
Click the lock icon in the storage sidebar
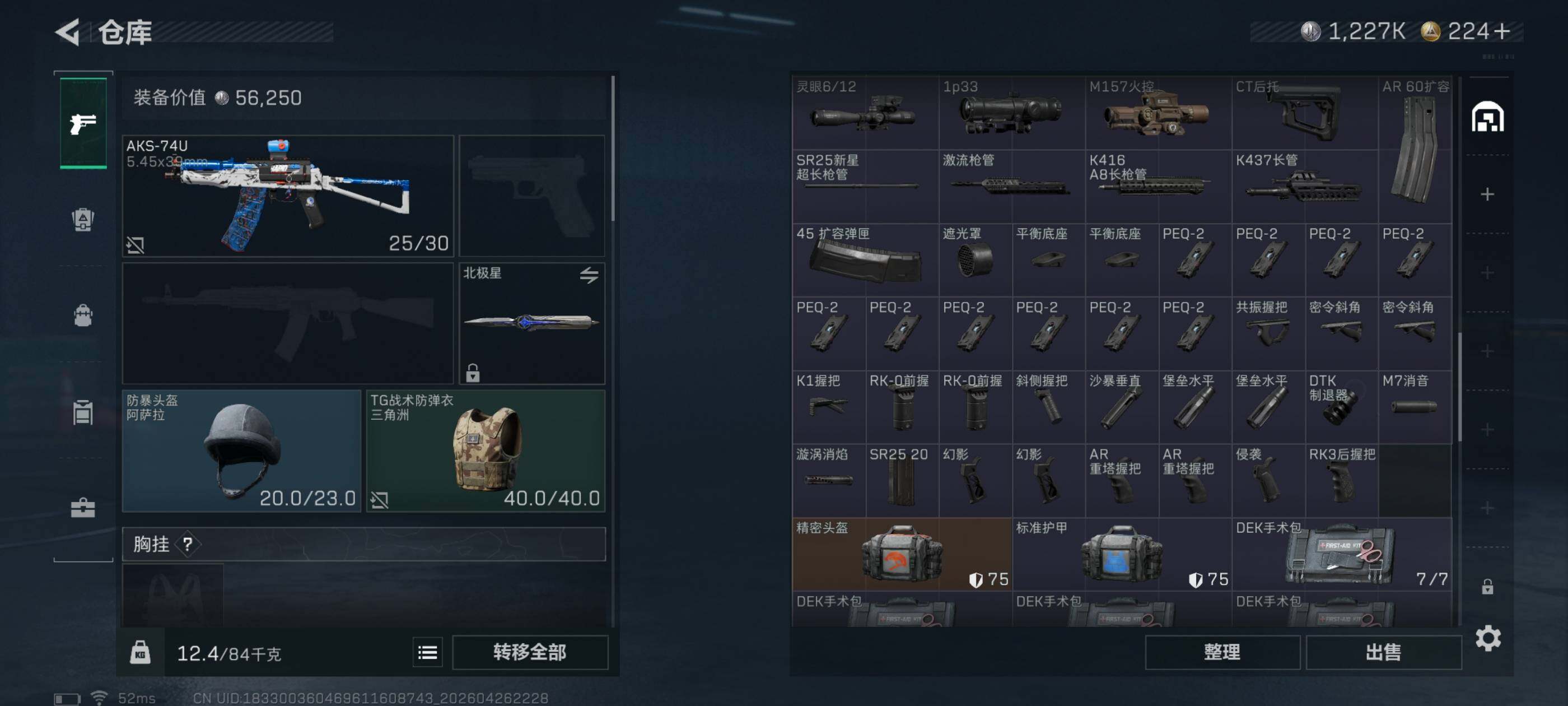(x=1487, y=586)
